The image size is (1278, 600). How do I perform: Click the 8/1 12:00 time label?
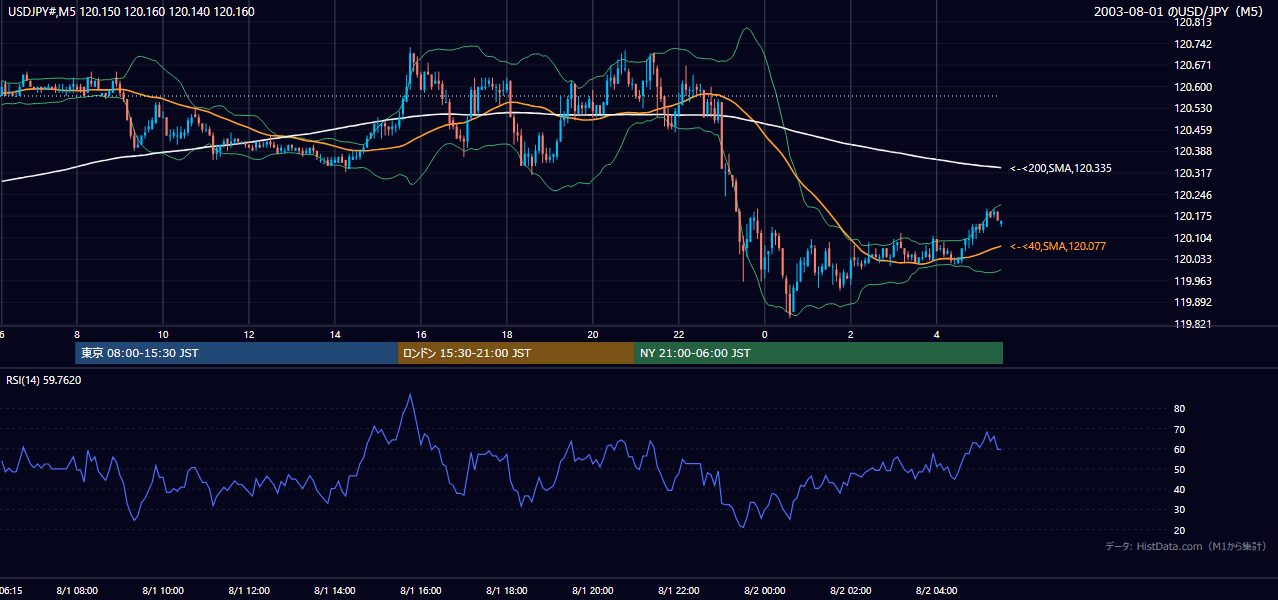point(249,590)
